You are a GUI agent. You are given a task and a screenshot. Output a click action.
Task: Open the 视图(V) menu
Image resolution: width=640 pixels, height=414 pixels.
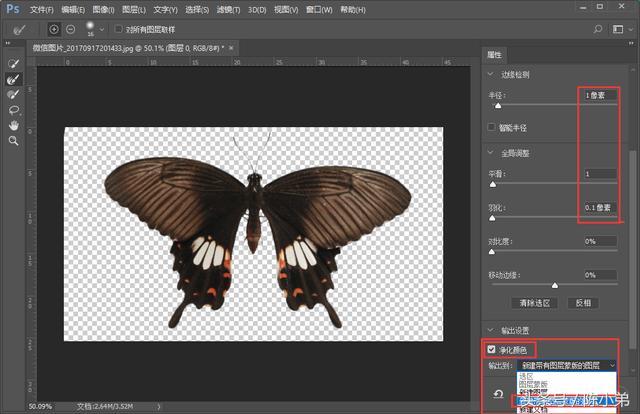[x=286, y=9]
